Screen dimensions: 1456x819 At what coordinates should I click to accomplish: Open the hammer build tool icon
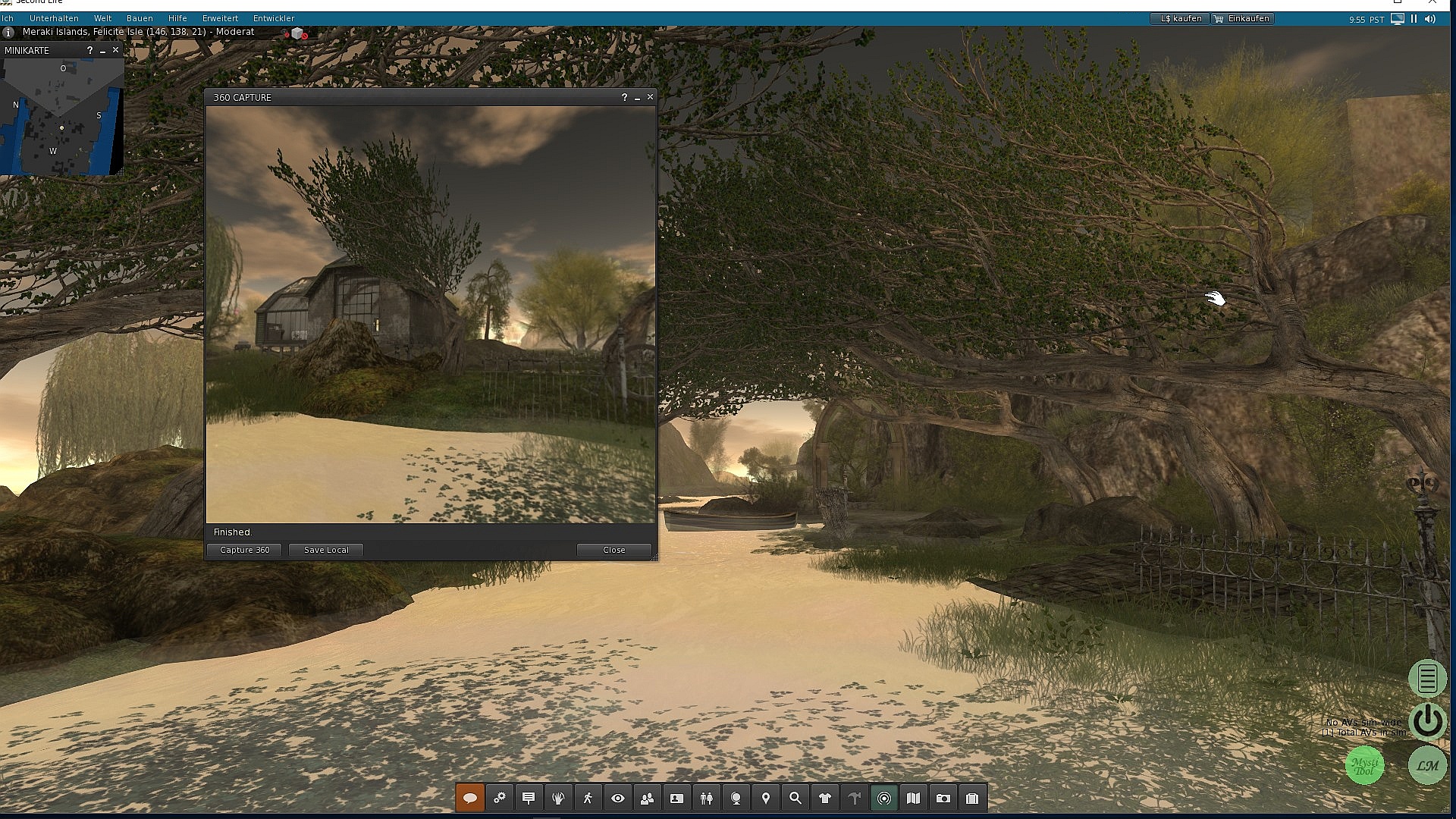(854, 798)
